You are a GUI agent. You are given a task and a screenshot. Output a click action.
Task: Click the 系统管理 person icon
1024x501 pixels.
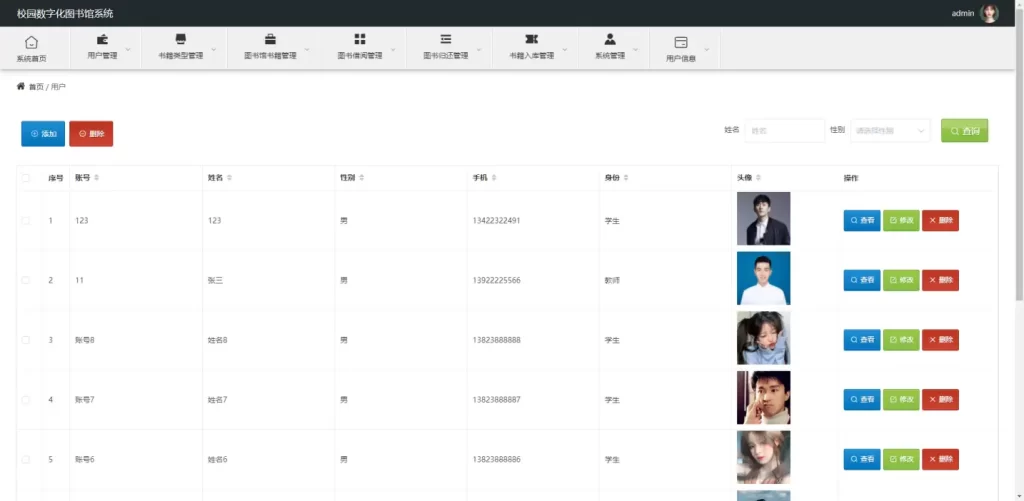[610, 39]
